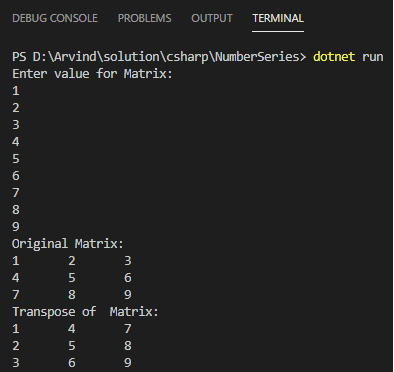Click value 8 in the Transpose middle row

click(128, 346)
